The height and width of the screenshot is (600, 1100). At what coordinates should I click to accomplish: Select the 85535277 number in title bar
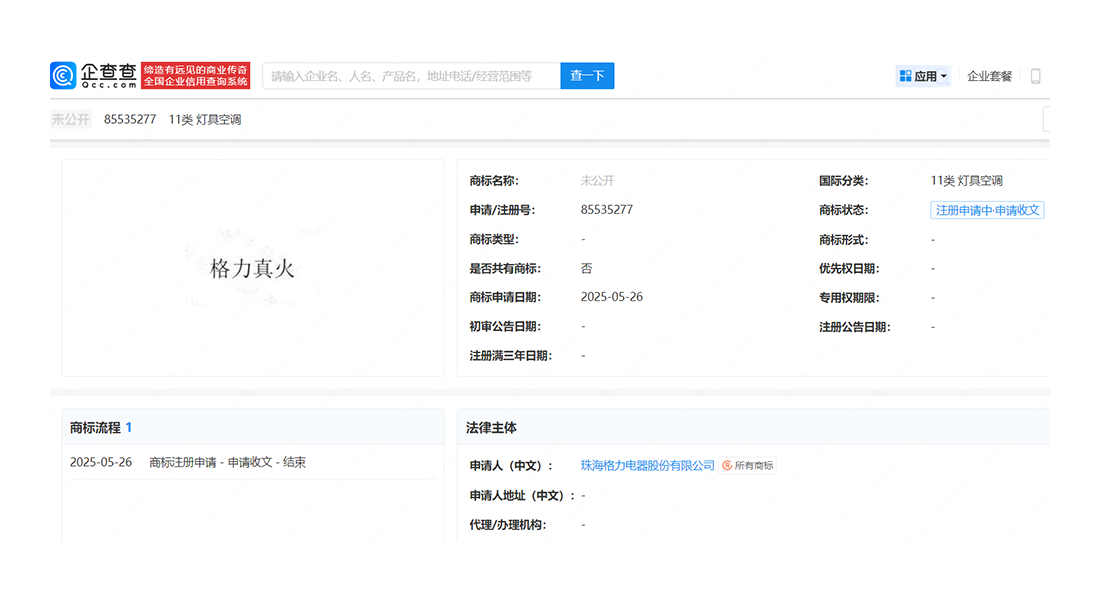(x=130, y=119)
